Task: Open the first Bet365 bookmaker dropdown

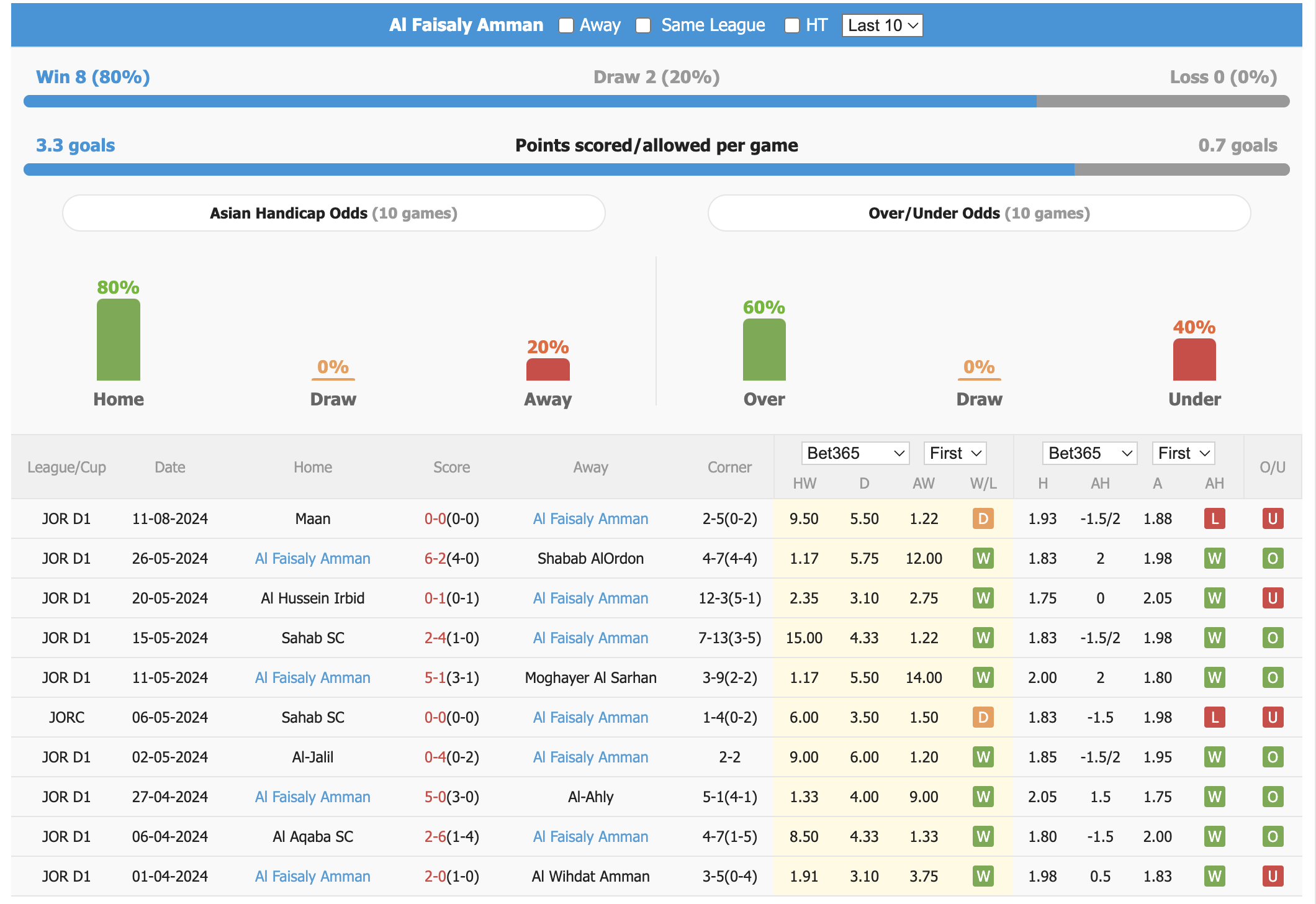Action: click(x=855, y=453)
